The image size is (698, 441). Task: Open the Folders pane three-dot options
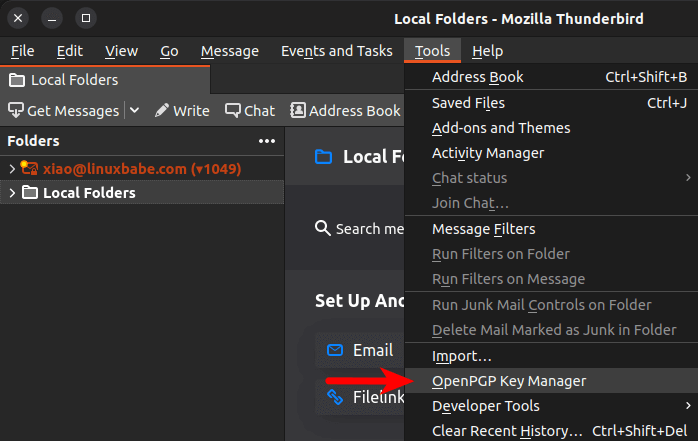[x=266, y=142]
